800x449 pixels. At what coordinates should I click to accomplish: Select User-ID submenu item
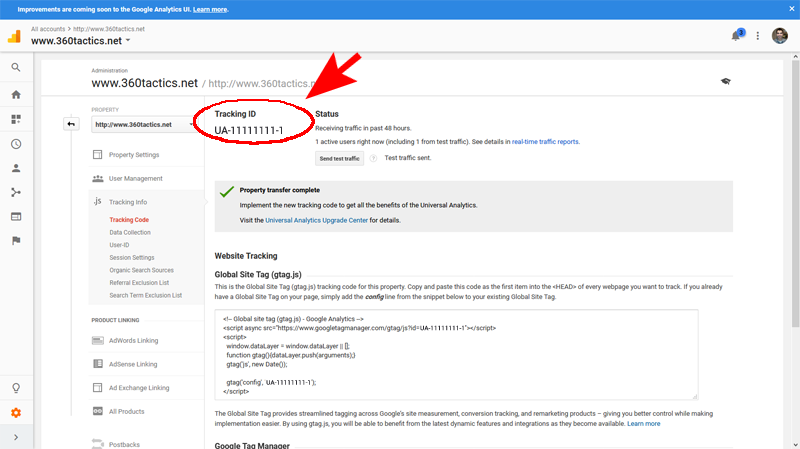pos(119,245)
